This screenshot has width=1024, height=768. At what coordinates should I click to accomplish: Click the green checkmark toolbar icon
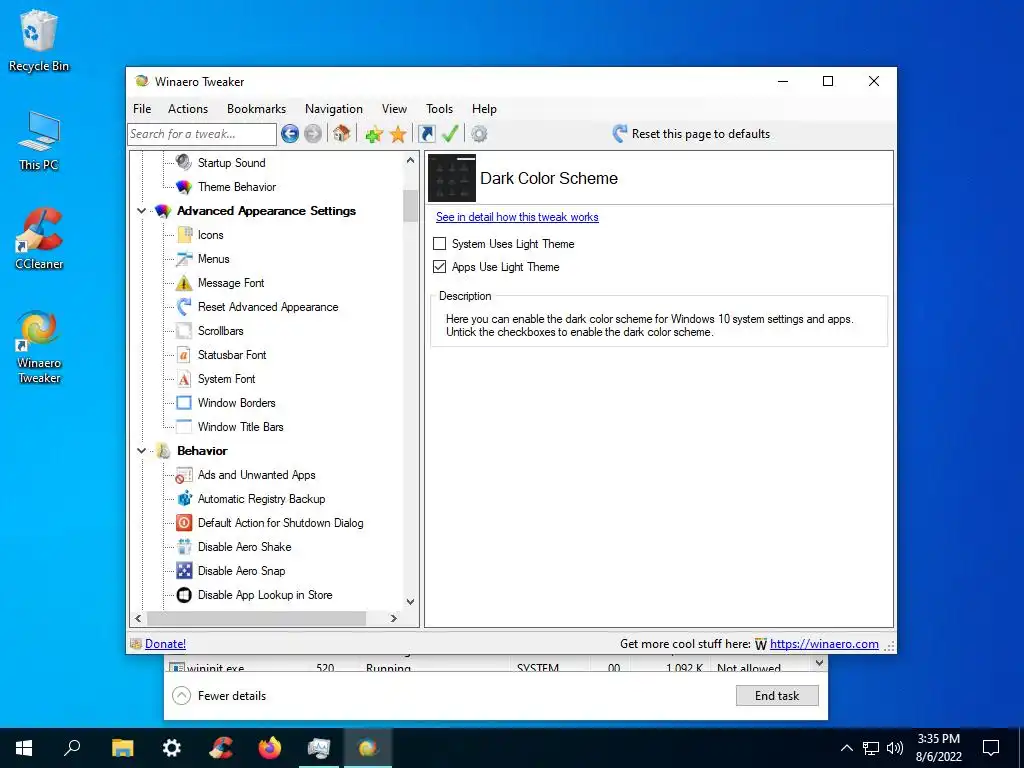tap(450, 134)
